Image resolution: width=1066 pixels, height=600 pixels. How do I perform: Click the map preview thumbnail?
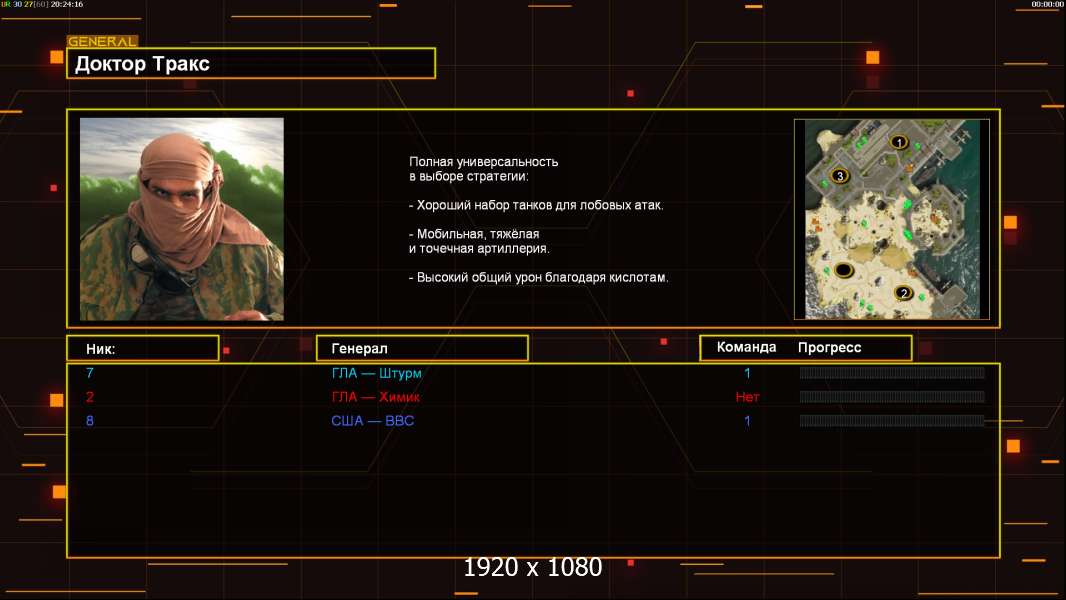coord(892,219)
